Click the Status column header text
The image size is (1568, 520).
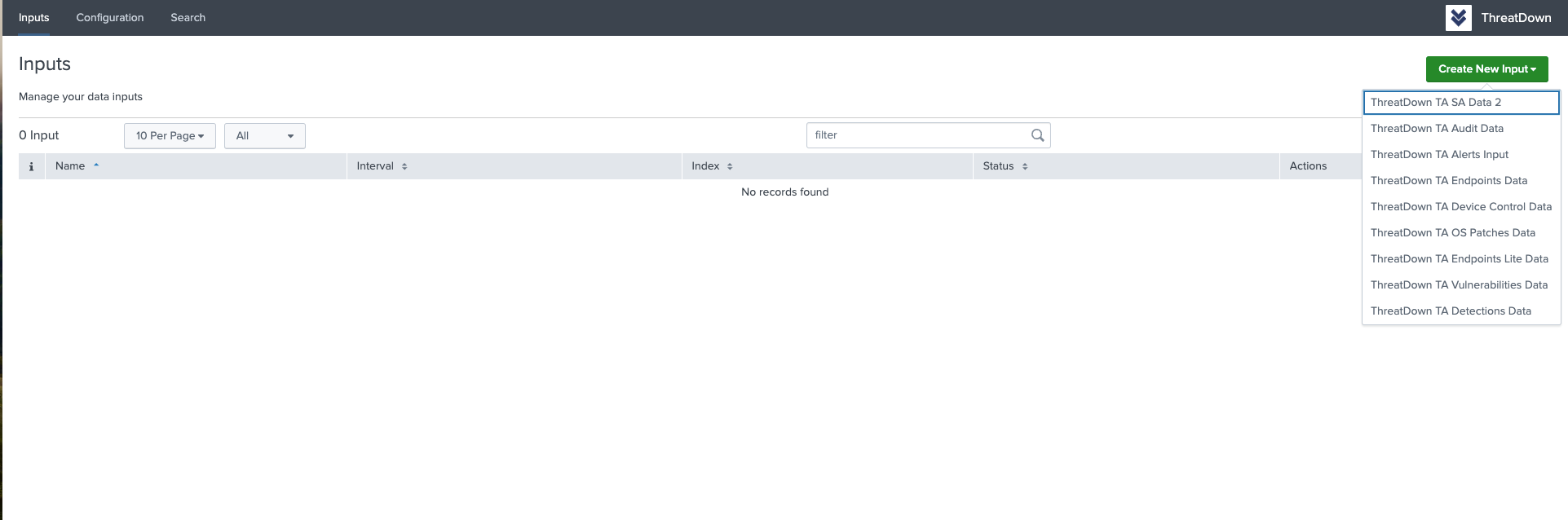998,166
